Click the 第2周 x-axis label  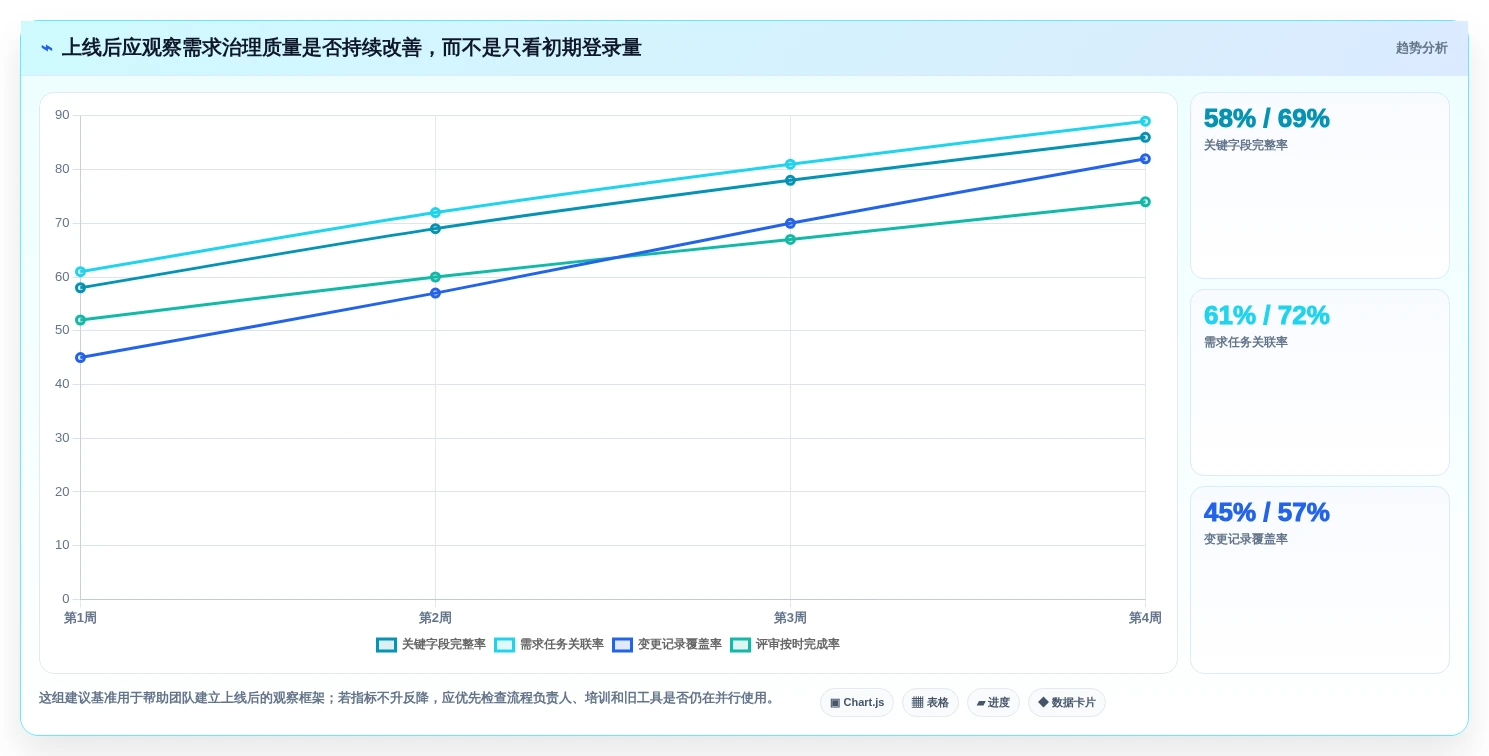(435, 618)
